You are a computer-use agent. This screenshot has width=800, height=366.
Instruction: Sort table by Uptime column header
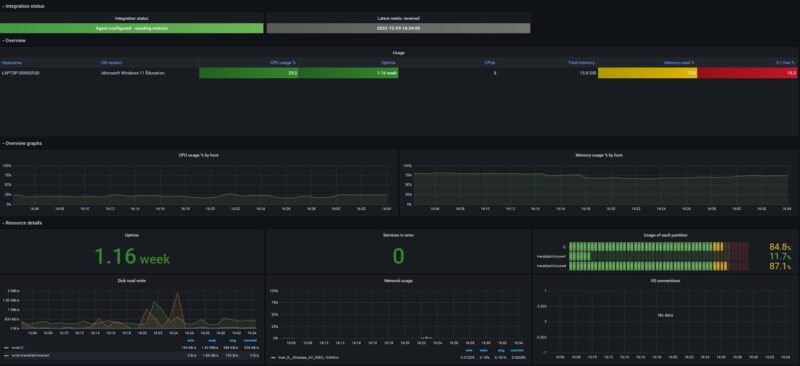[x=389, y=63]
